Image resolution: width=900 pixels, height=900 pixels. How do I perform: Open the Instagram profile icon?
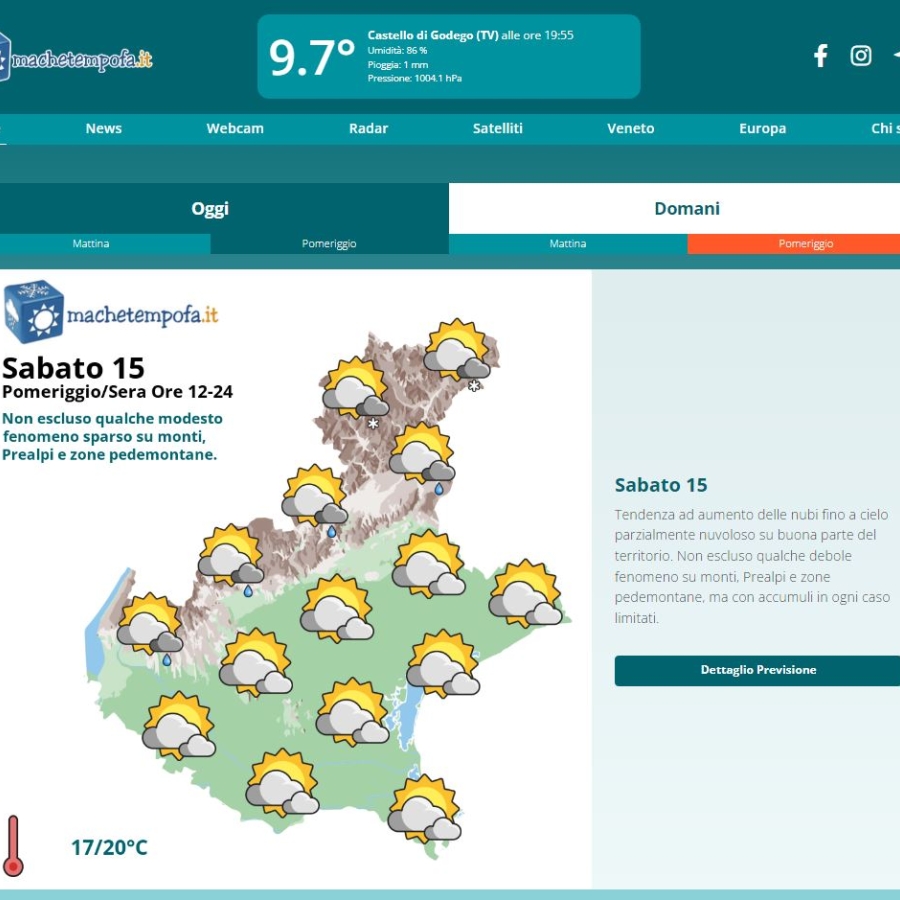(x=861, y=56)
